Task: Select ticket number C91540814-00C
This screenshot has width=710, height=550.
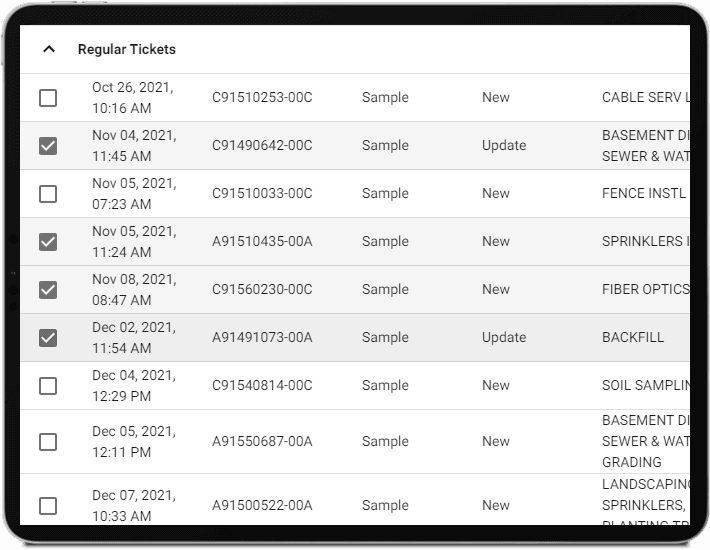Action: [x=262, y=385]
